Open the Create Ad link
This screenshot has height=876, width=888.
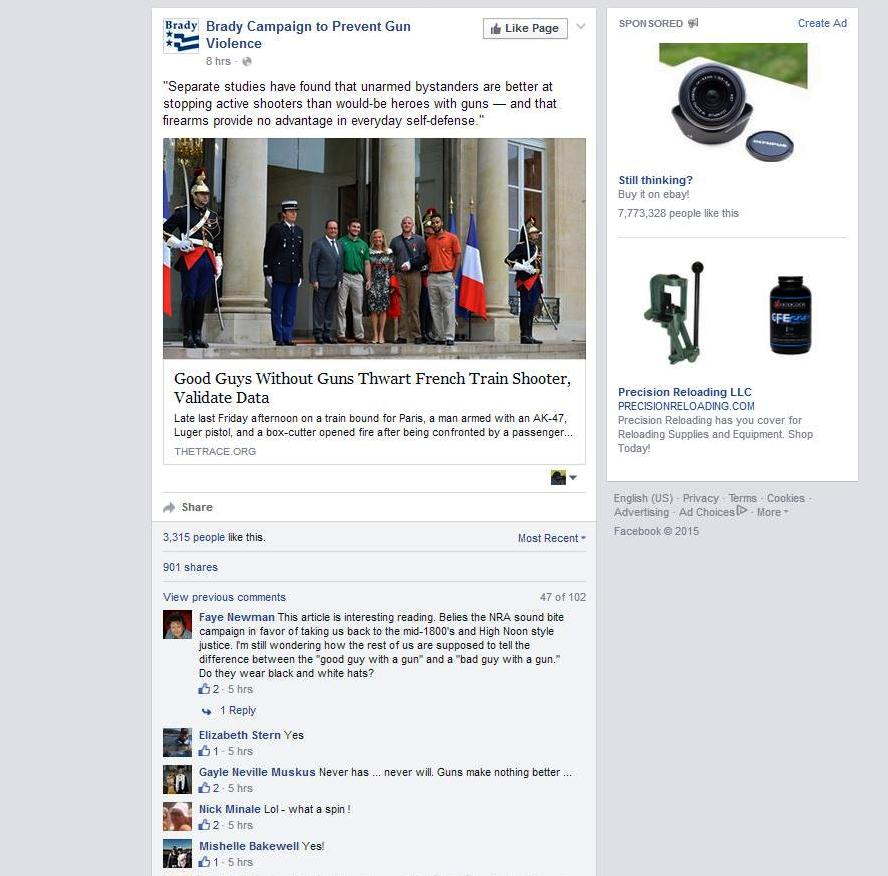click(822, 23)
